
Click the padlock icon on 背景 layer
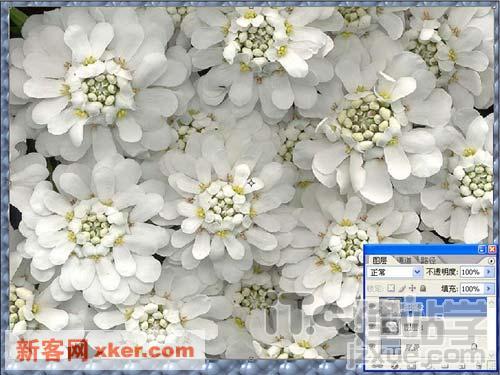[475, 347]
